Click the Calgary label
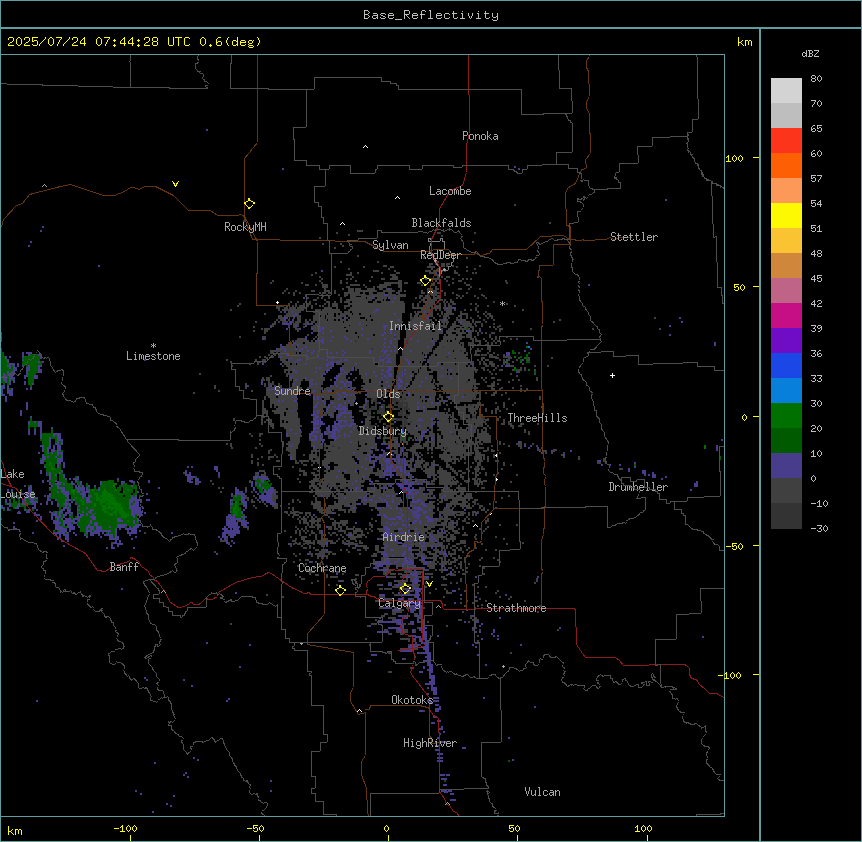The image size is (862, 842). 399,603
